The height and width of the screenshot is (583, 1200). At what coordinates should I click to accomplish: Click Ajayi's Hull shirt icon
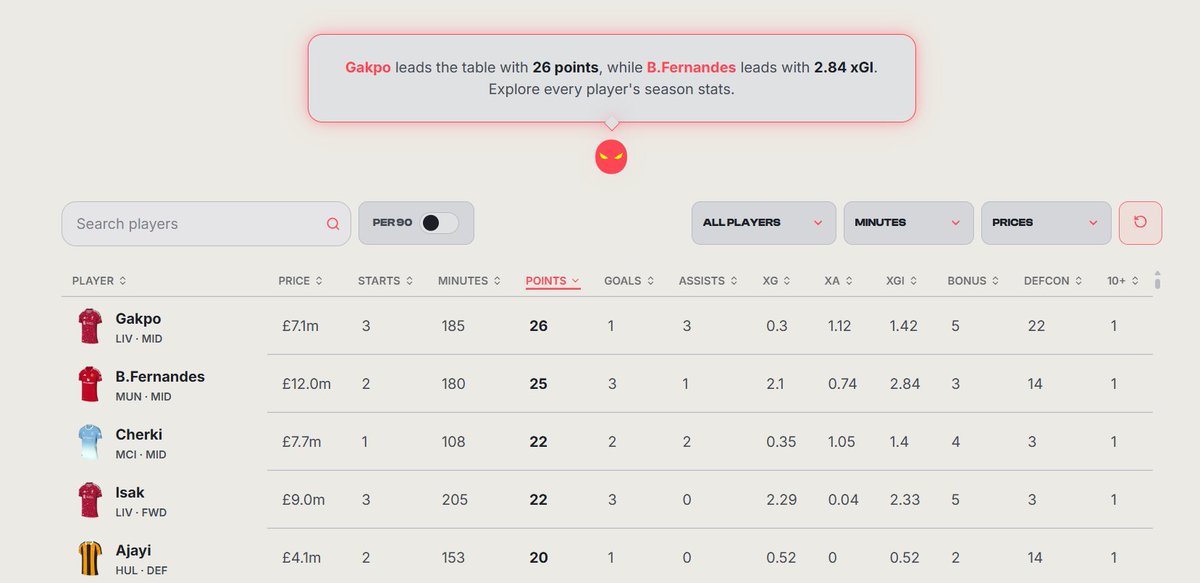pyautogui.click(x=90, y=558)
